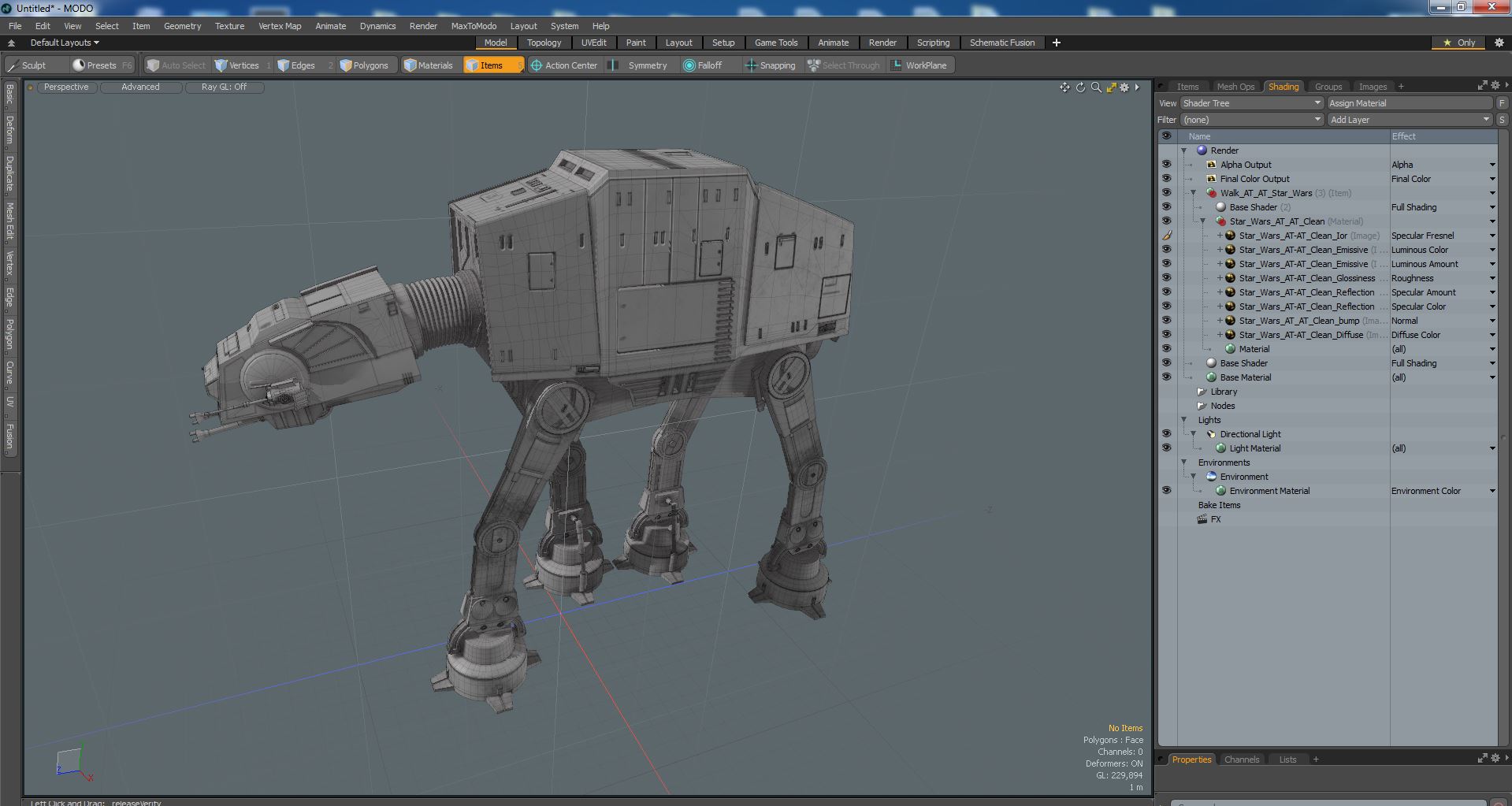Click viewport rotate icon
Viewport: 1512px width, 806px height.
1080,87
